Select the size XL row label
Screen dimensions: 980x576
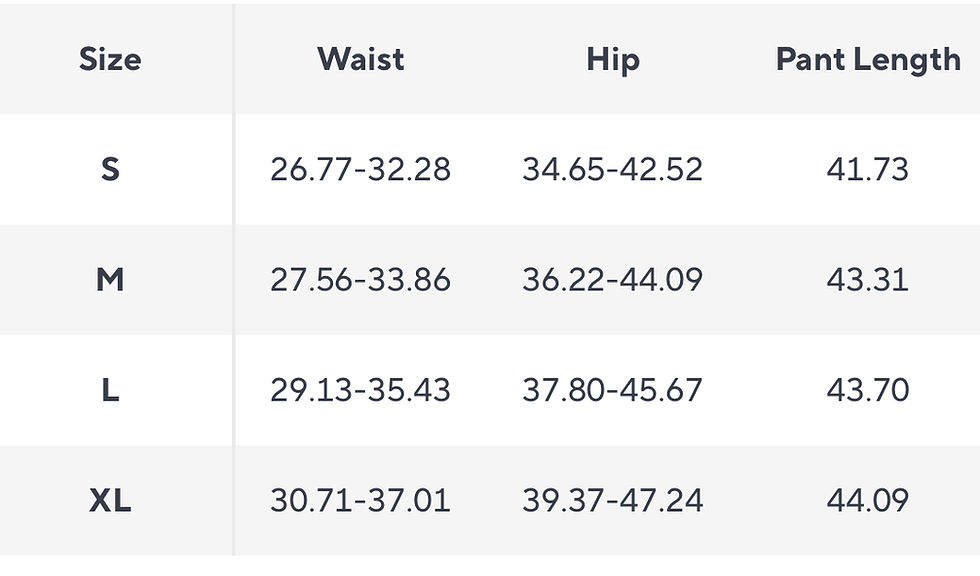pos(110,499)
